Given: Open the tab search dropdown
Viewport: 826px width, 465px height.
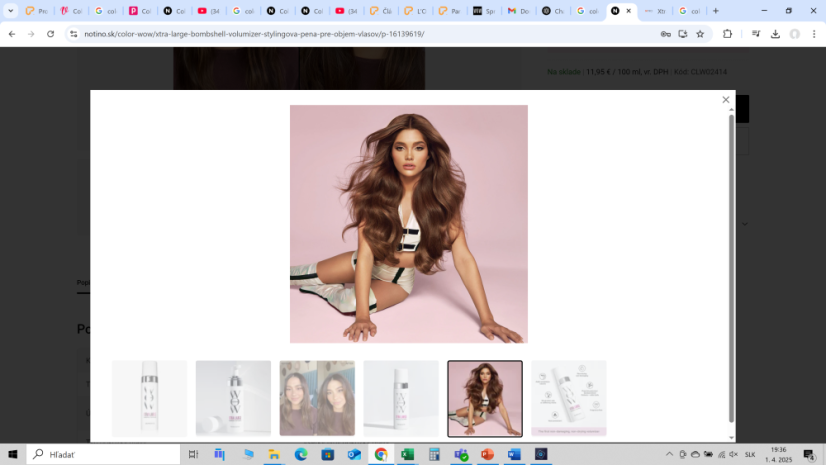Looking at the screenshot, I should (11, 11).
